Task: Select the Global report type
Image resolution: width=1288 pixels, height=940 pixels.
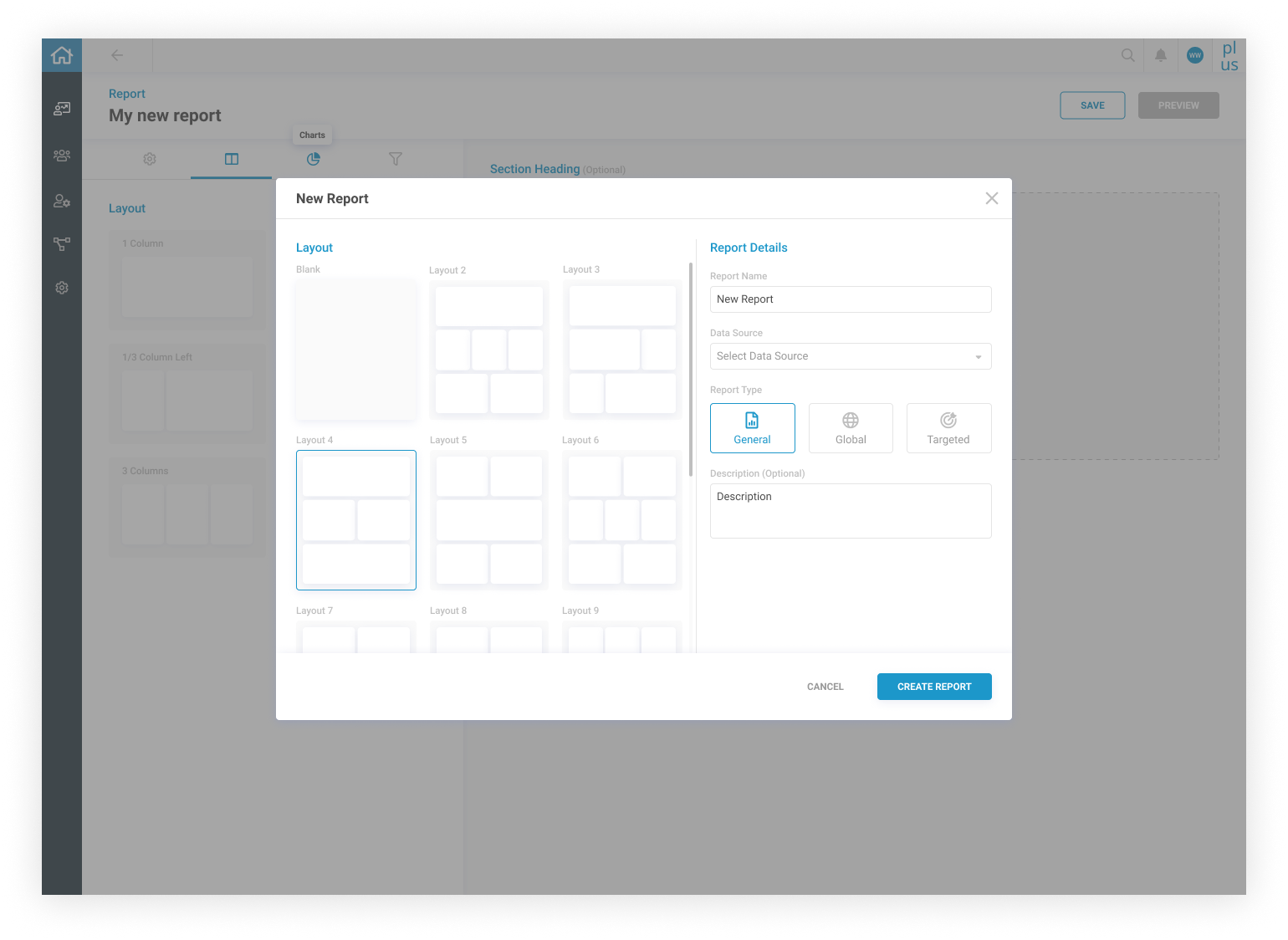Action: (x=850, y=428)
